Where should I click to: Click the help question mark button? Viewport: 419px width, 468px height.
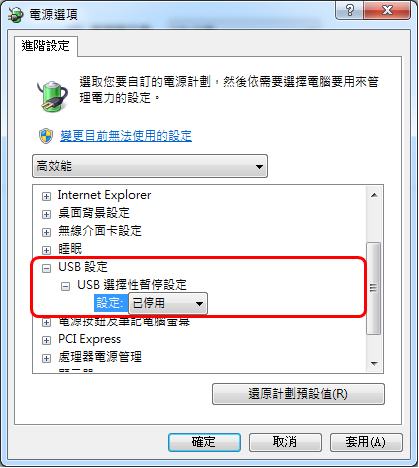pyautogui.click(x=350, y=10)
